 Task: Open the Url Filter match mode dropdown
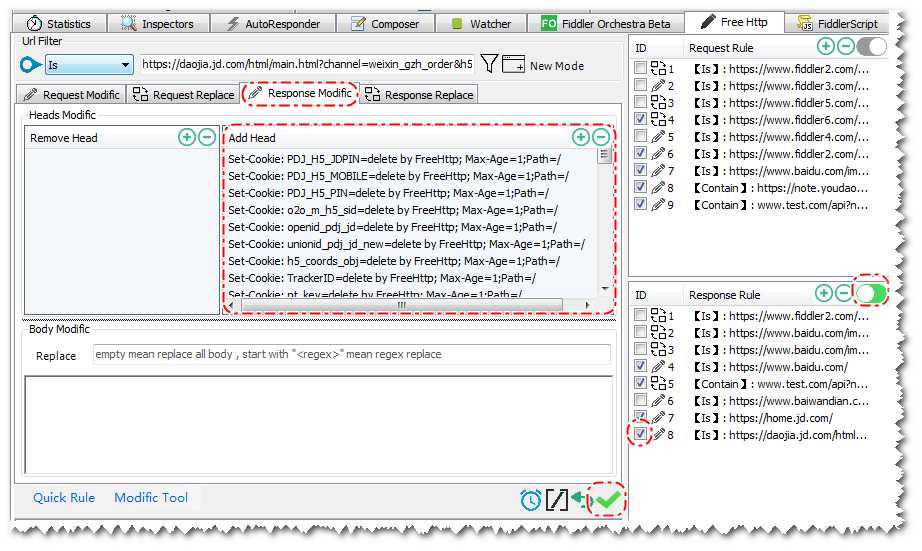(x=89, y=65)
